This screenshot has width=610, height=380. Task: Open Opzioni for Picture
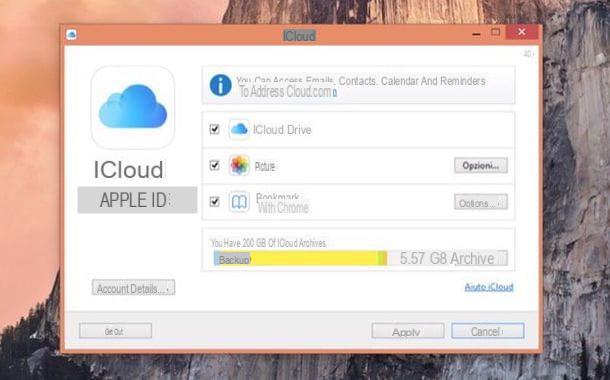click(481, 165)
